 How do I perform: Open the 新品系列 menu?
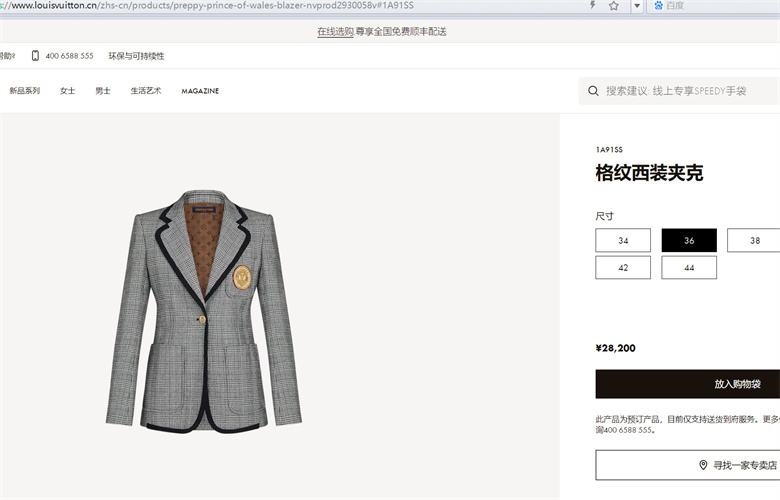pos(24,91)
